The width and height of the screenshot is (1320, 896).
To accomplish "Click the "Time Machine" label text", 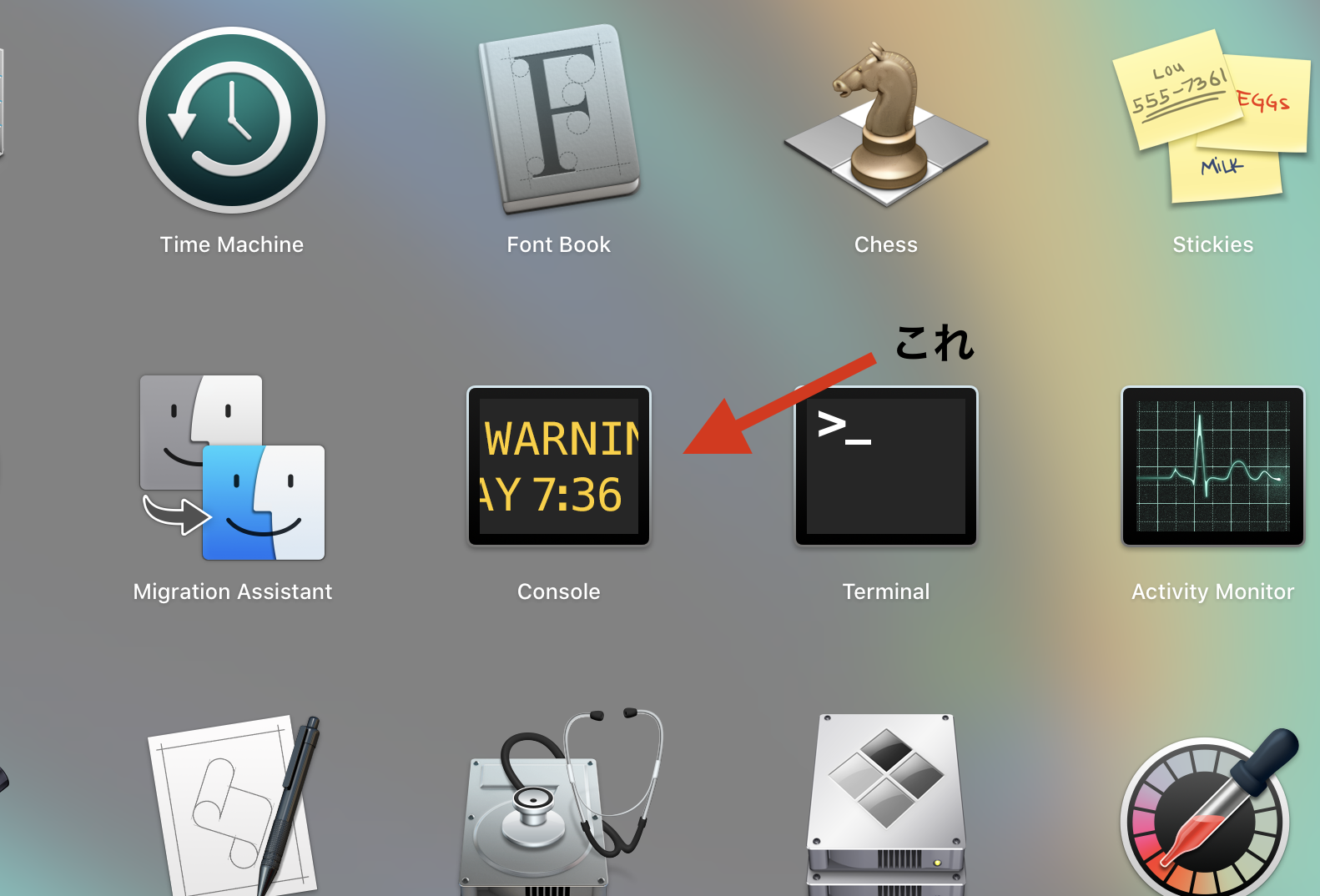I will tap(232, 244).
